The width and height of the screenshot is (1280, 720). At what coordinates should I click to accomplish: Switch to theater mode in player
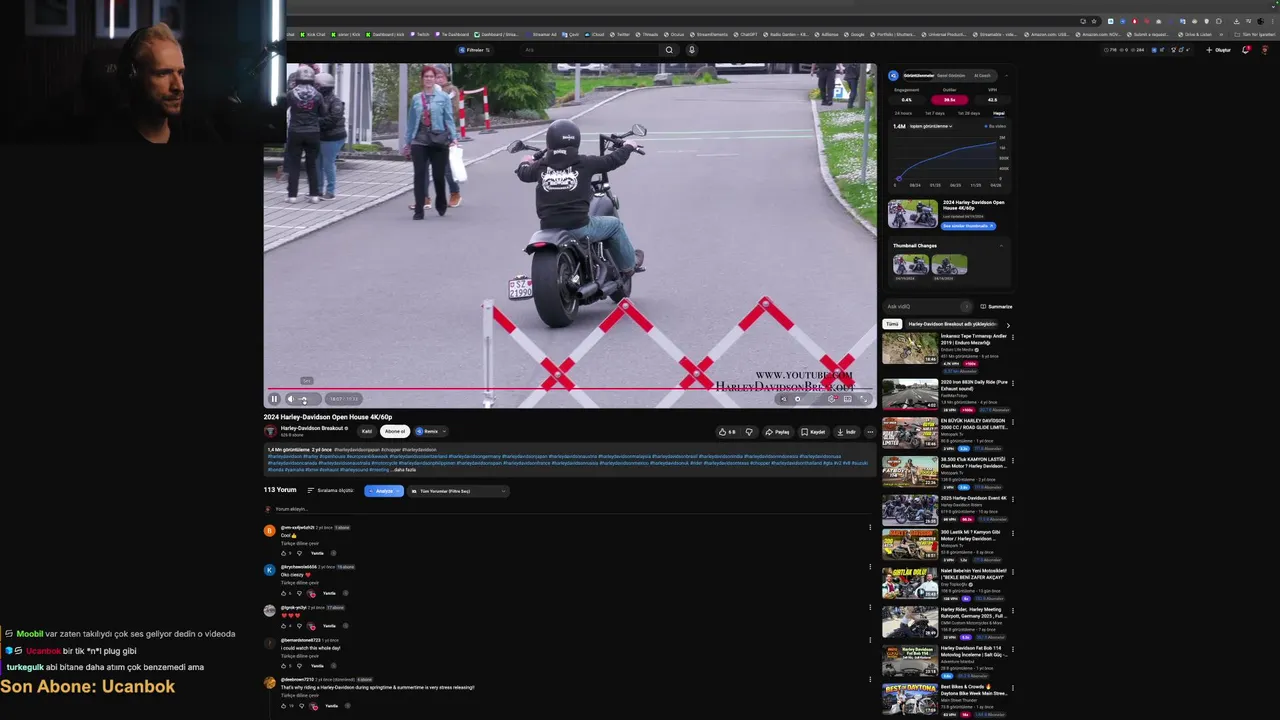pyautogui.click(x=847, y=399)
